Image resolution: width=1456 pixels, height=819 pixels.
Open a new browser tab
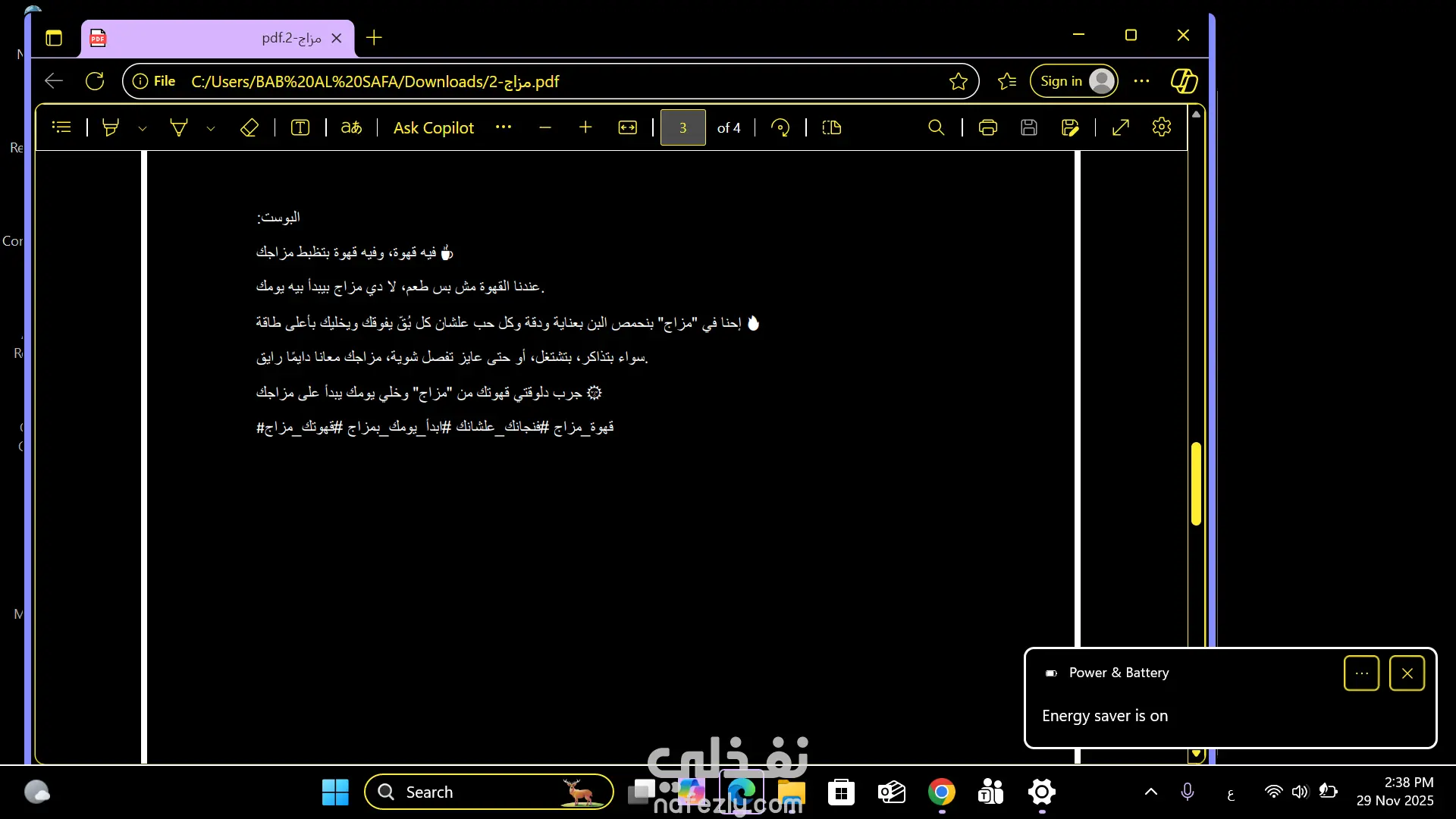pyautogui.click(x=374, y=38)
